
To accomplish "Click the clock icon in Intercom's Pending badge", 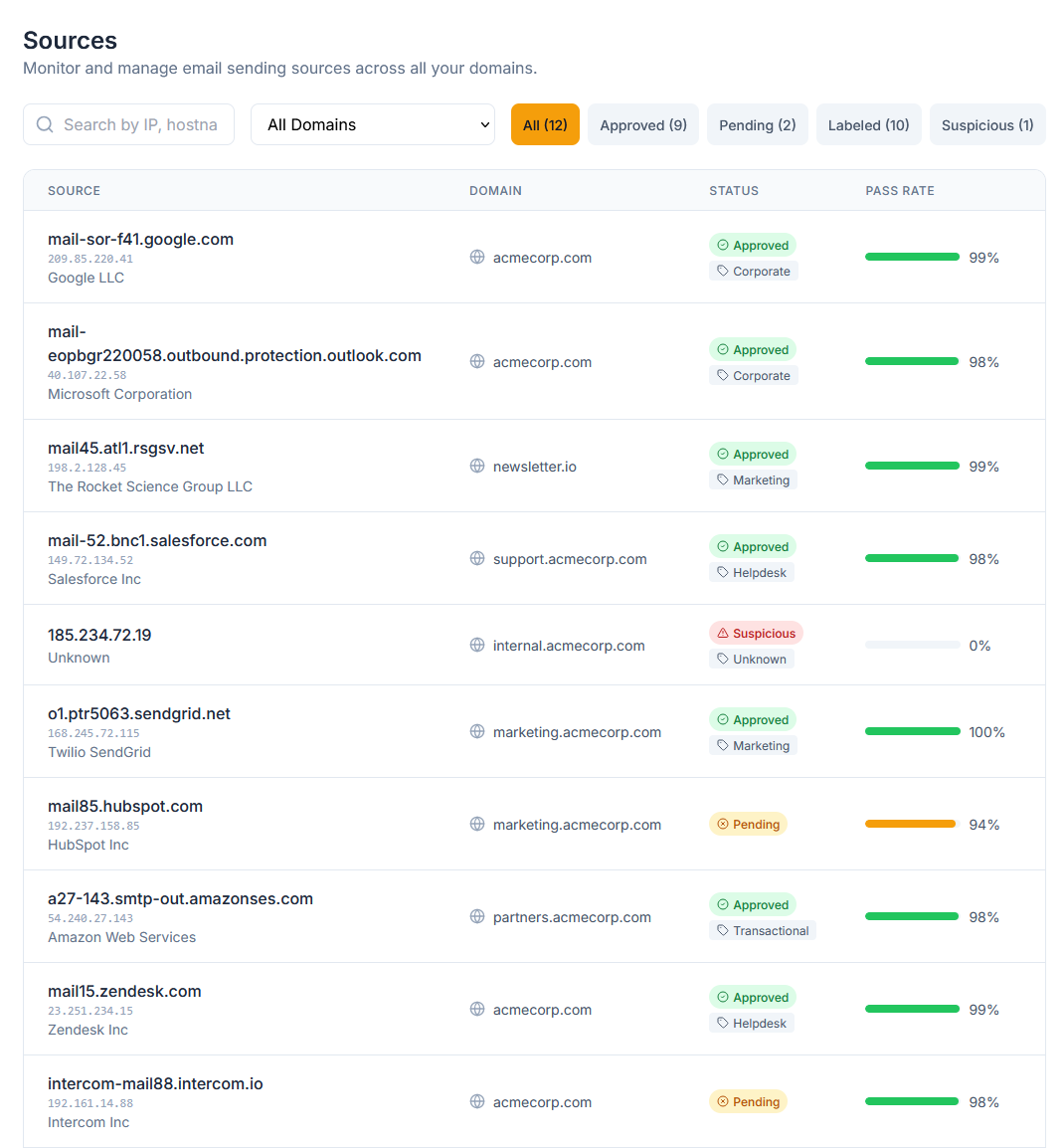I will click(725, 1101).
